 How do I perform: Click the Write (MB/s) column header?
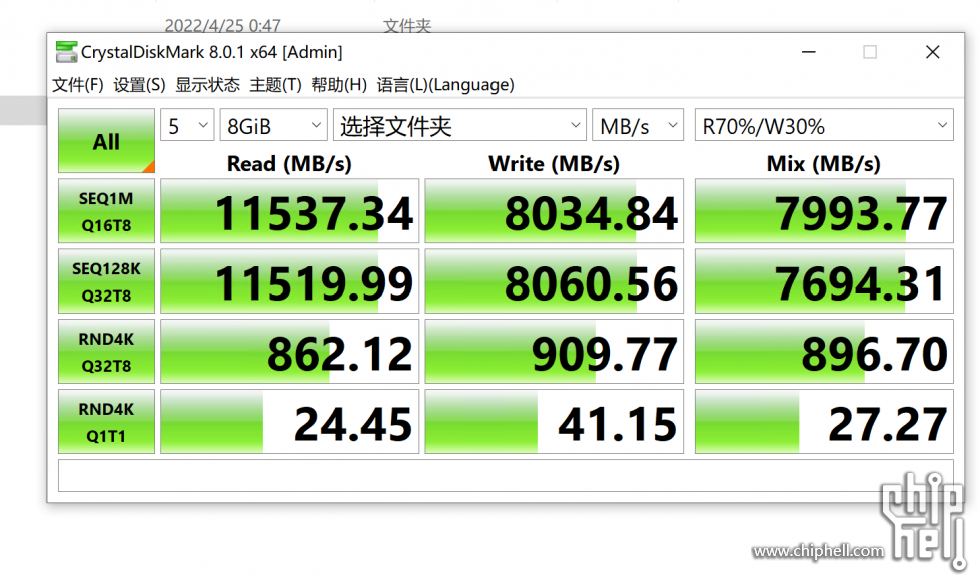tap(554, 164)
